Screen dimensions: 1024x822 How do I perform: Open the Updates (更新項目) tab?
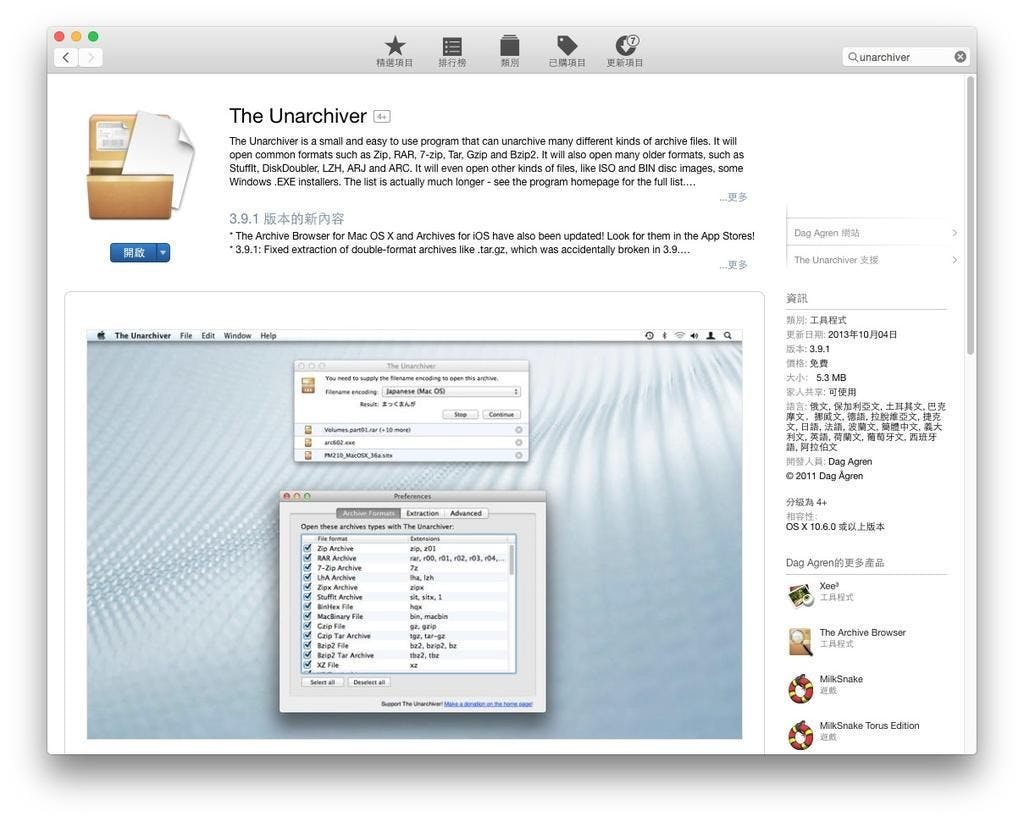tap(625, 51)
